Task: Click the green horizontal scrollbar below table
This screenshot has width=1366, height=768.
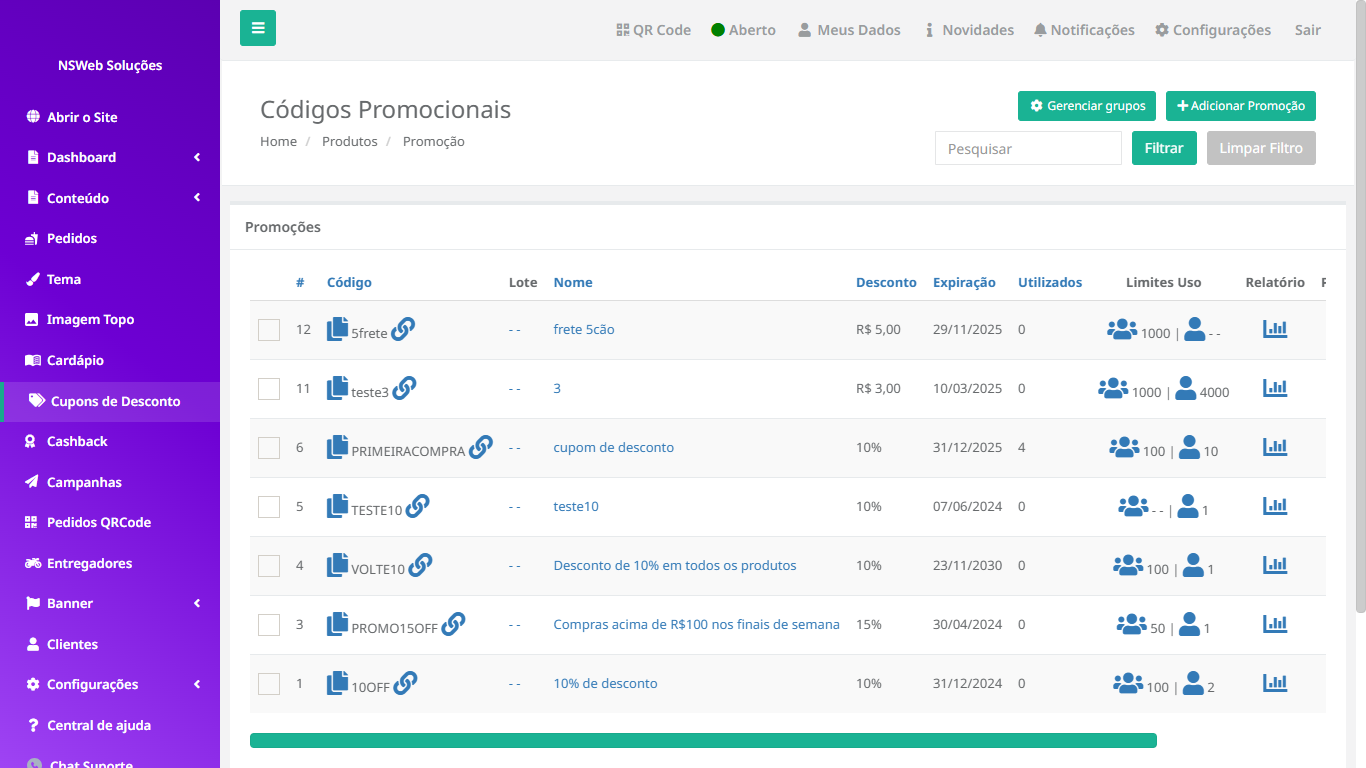Action: [703, 740]
